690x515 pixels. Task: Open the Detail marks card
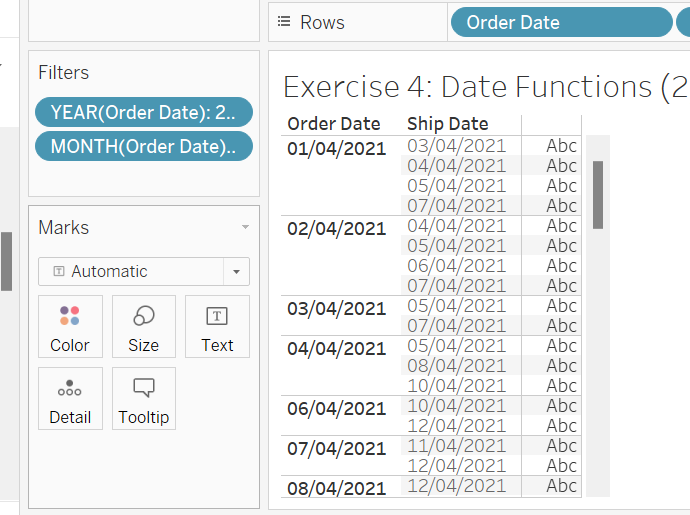point(70,398)
